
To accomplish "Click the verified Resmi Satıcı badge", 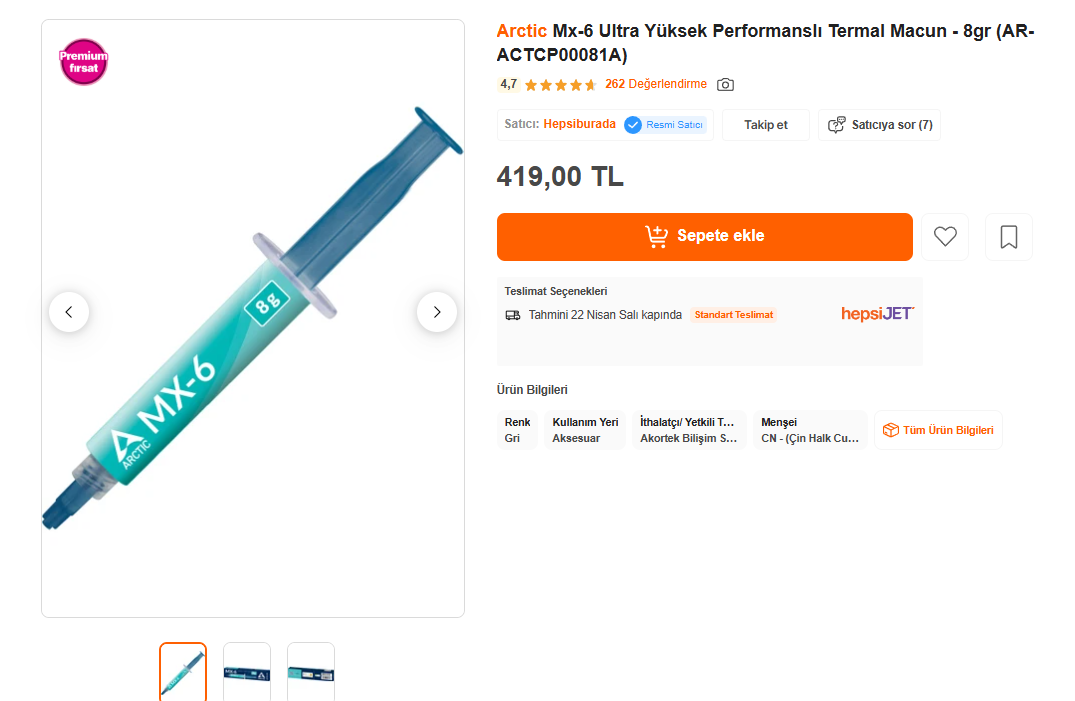I will click(665, 125).
